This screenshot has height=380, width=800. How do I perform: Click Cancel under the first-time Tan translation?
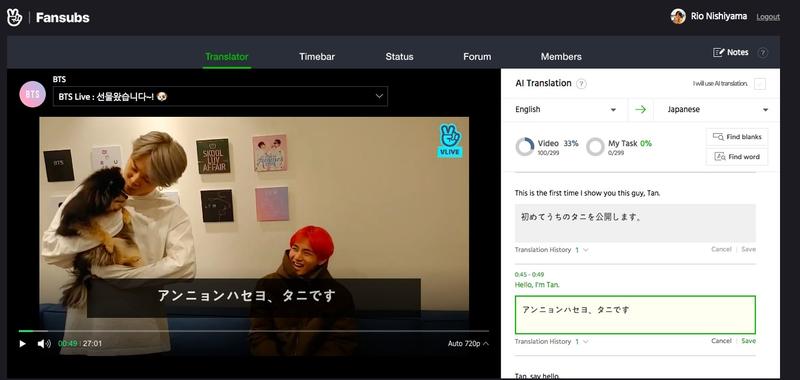[721, 249]
